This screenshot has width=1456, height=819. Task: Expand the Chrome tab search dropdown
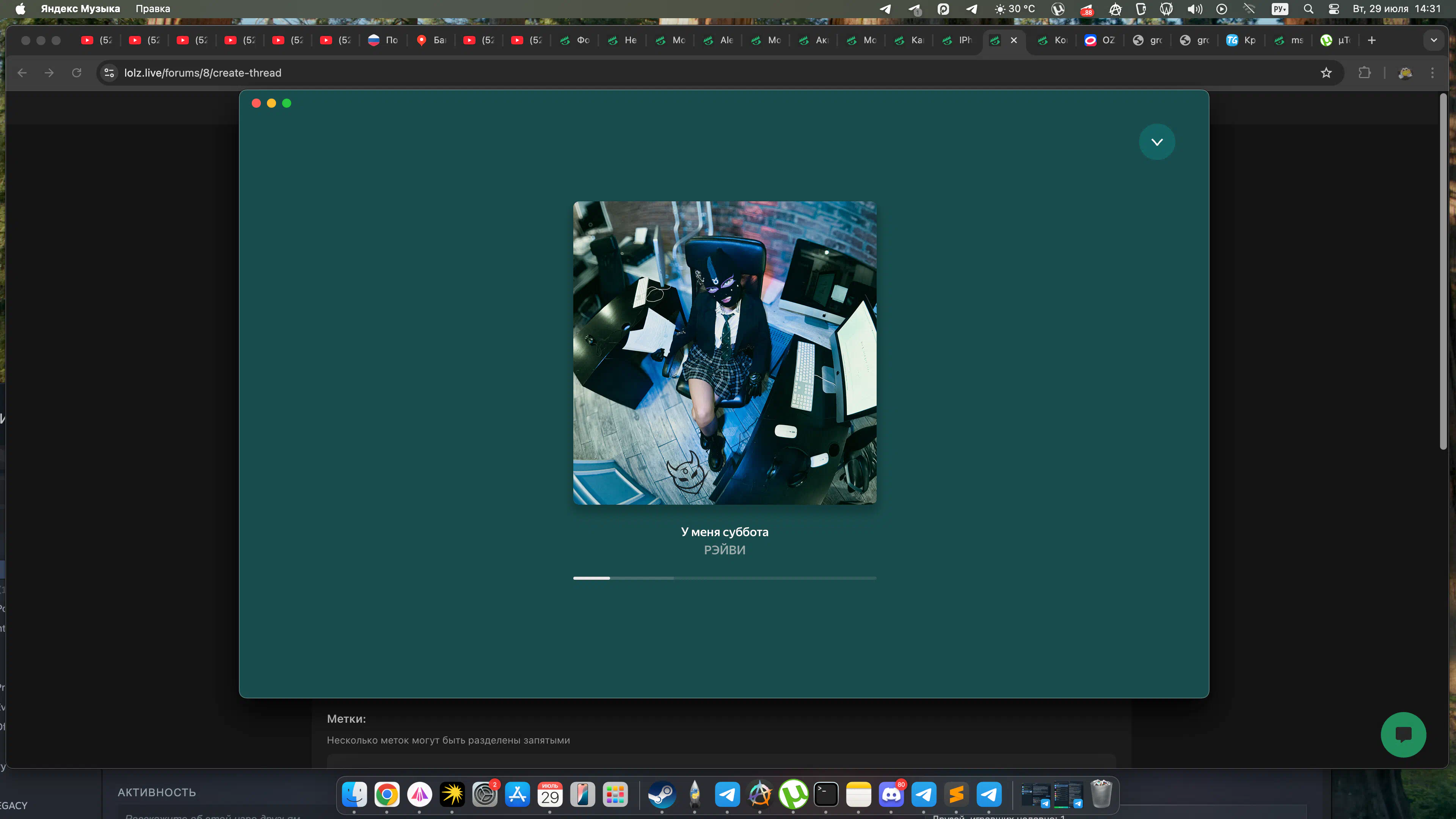[x=1434, y=40]
